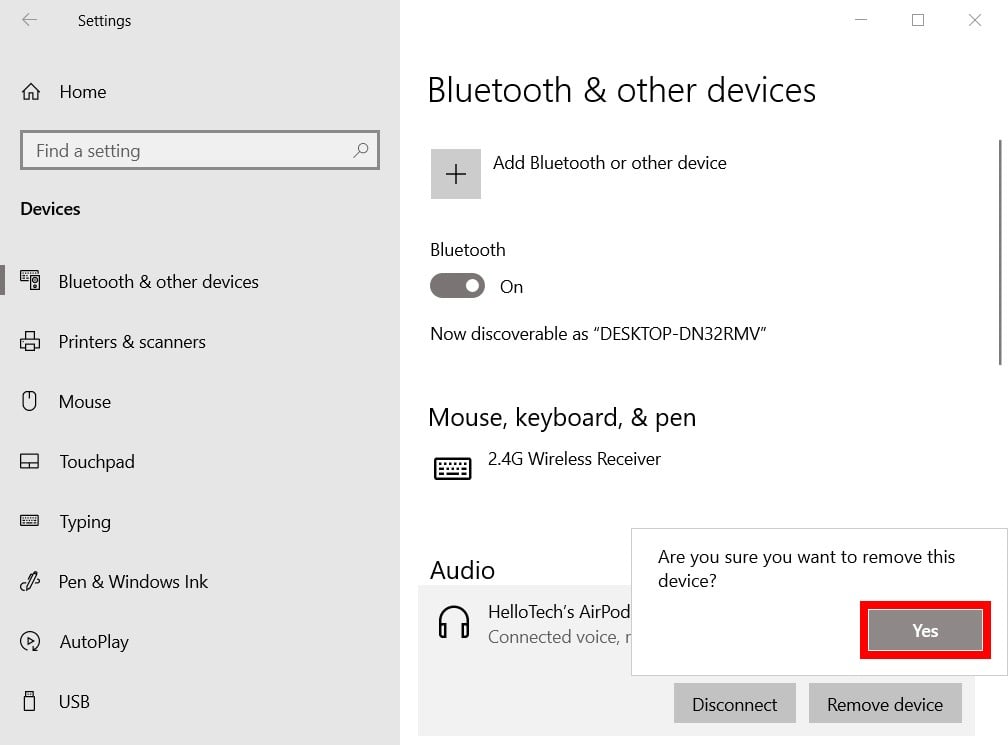Turn off the Bluetooth toggle
The image size is (1008, 745).
pyautogui.click(x=457, y=286)
